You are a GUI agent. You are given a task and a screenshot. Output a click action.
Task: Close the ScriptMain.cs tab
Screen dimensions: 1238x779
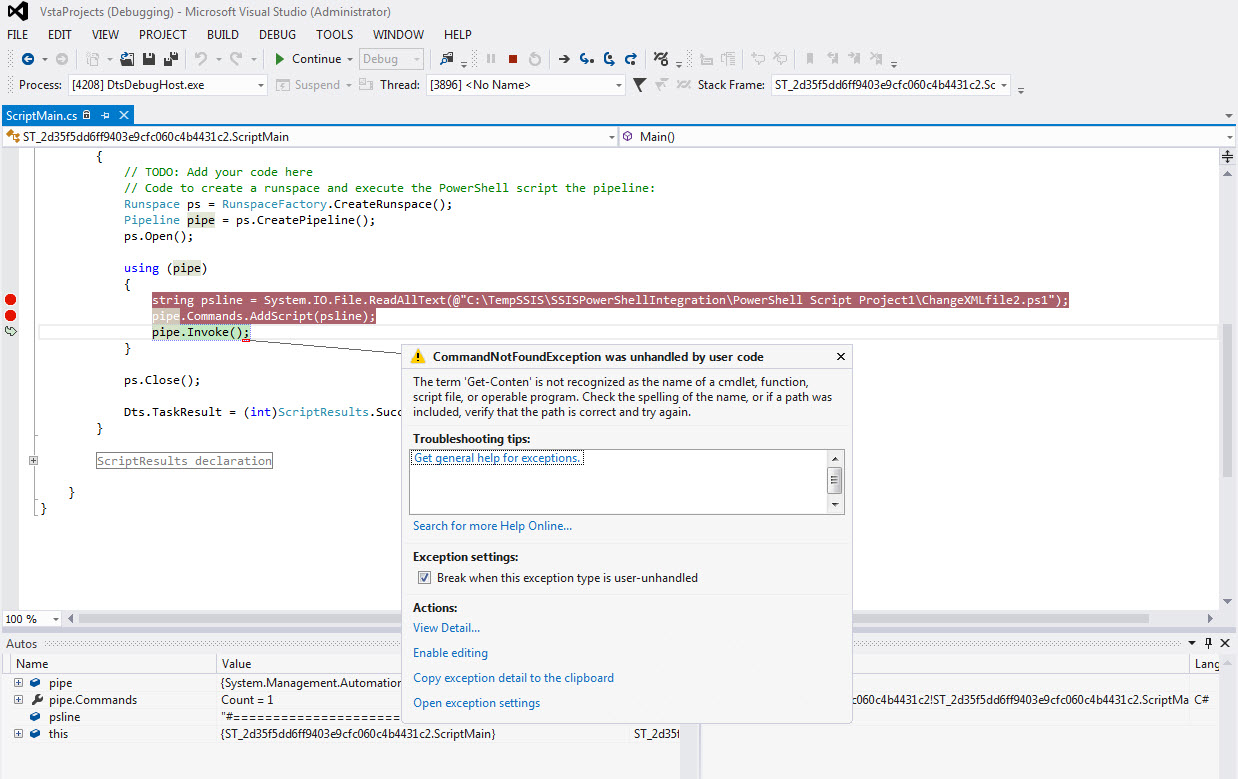click(x=125, y=116)
